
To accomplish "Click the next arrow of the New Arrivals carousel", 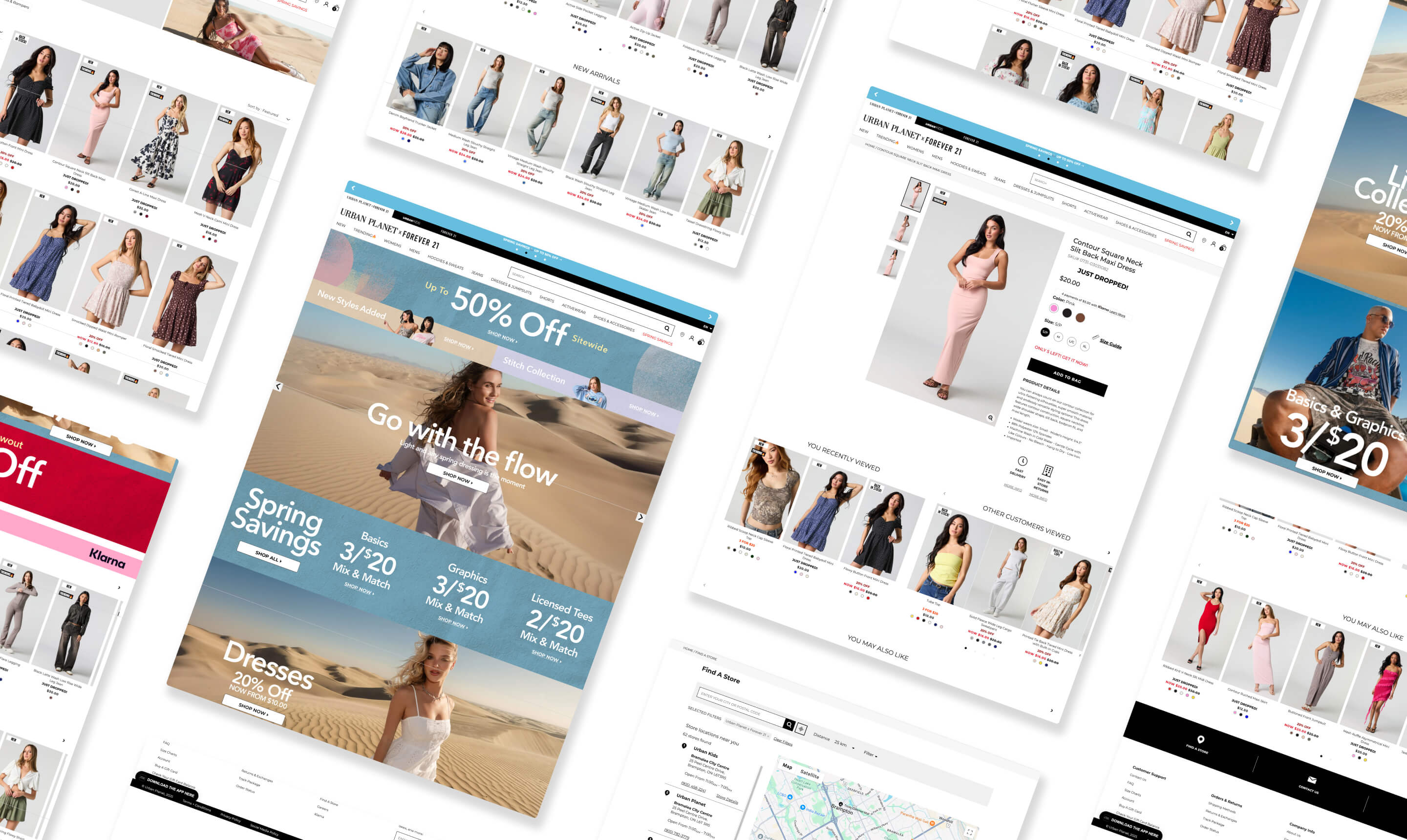I will pos(769,136).
